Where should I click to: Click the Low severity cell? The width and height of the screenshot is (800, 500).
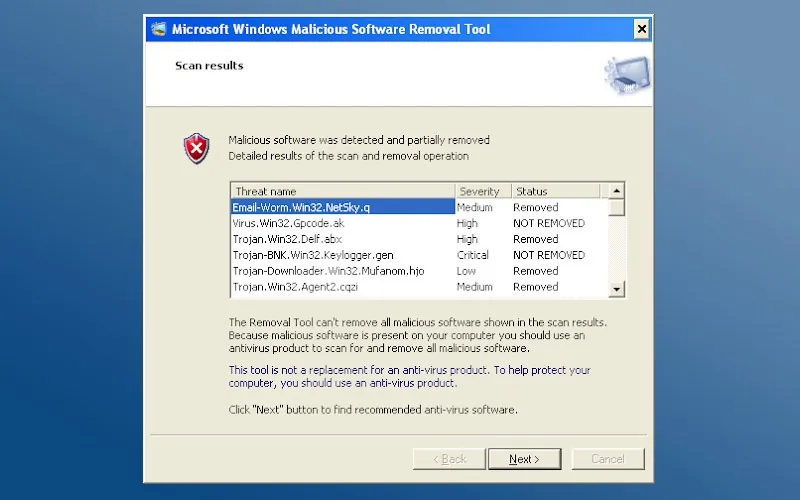click(466, 270)
